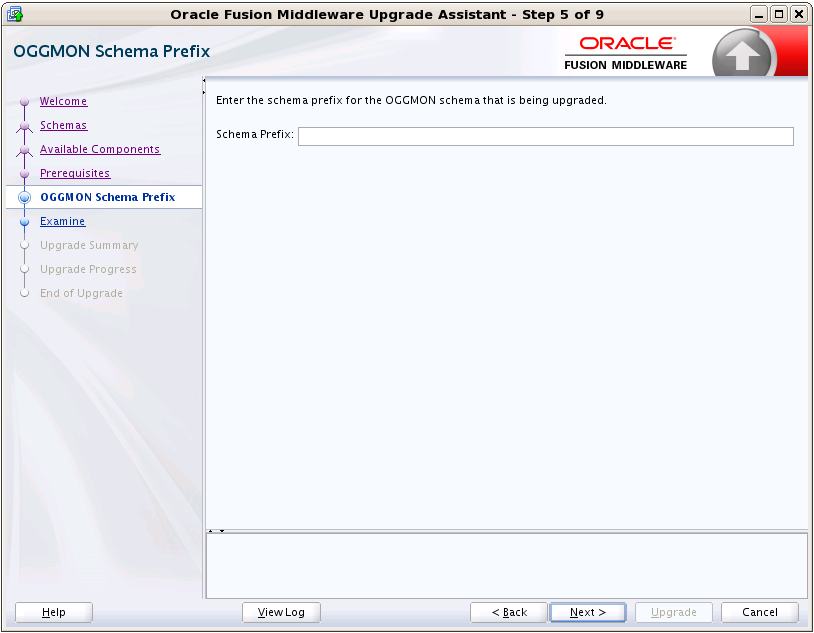Click the Schema Prefix label
This screenshot has width=814, height=633.
pyautogui.click(x=254, y=134)
